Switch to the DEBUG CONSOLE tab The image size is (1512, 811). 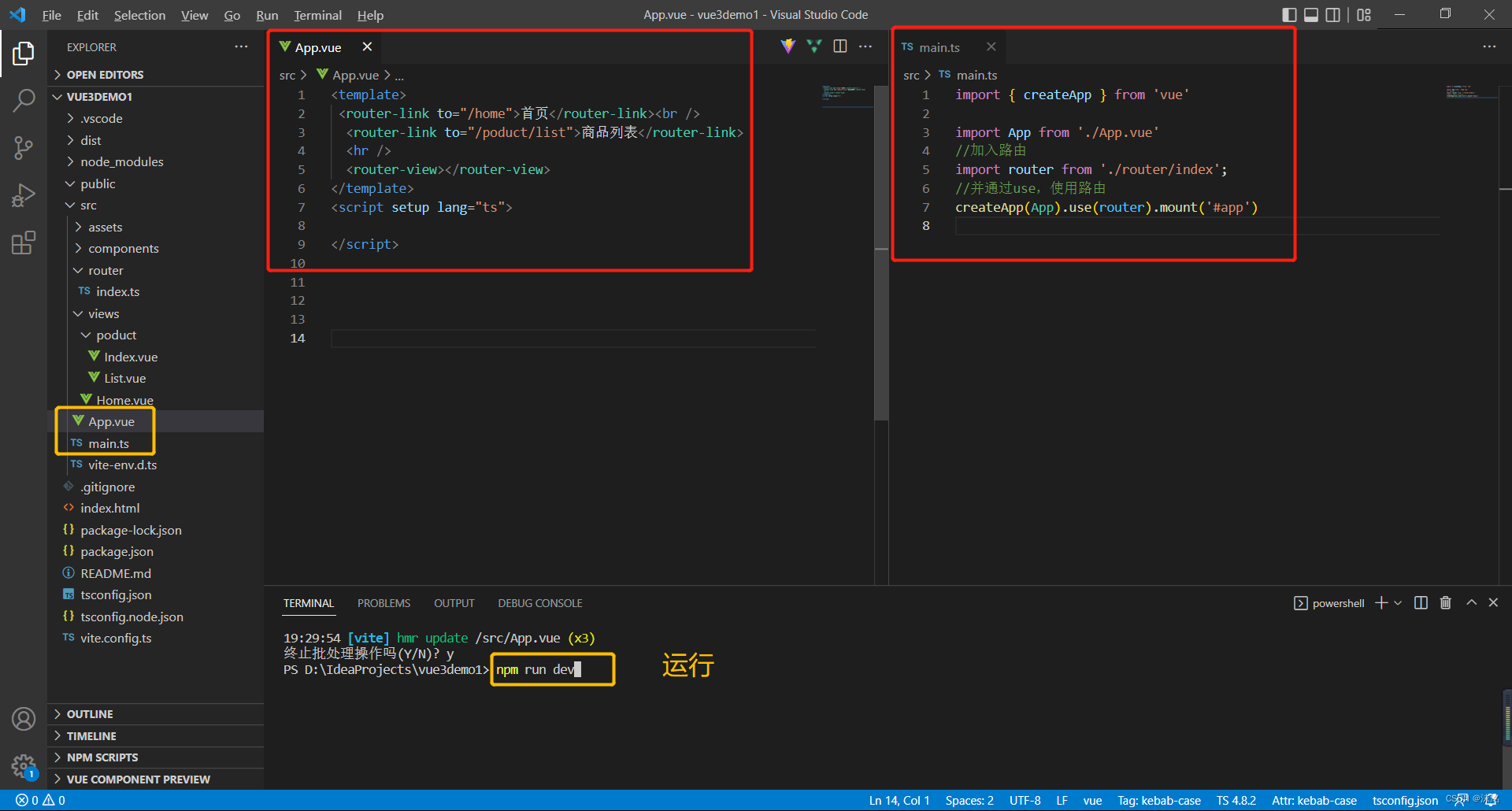click(539, 602)
